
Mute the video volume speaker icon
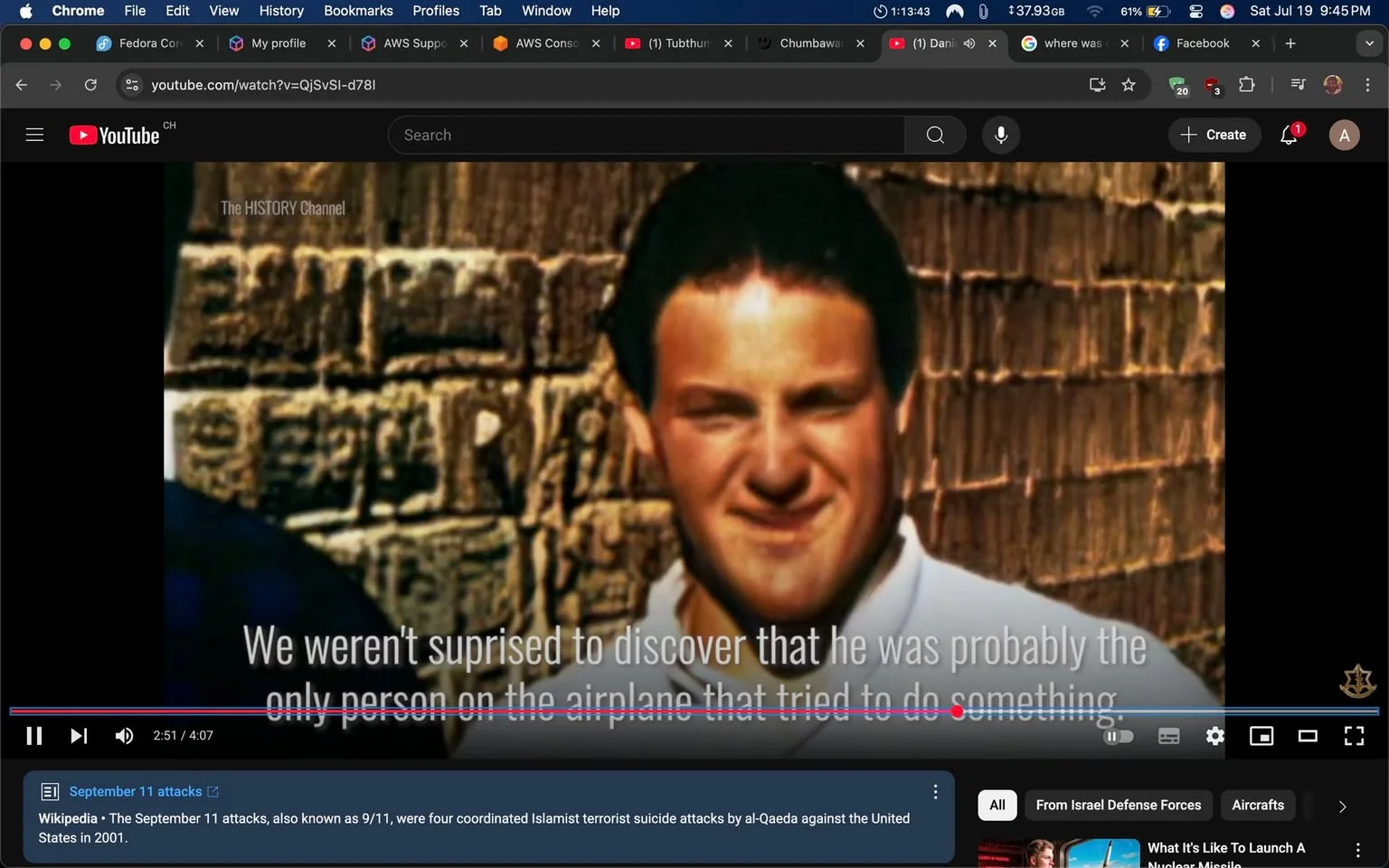click(x=124, y=736)
